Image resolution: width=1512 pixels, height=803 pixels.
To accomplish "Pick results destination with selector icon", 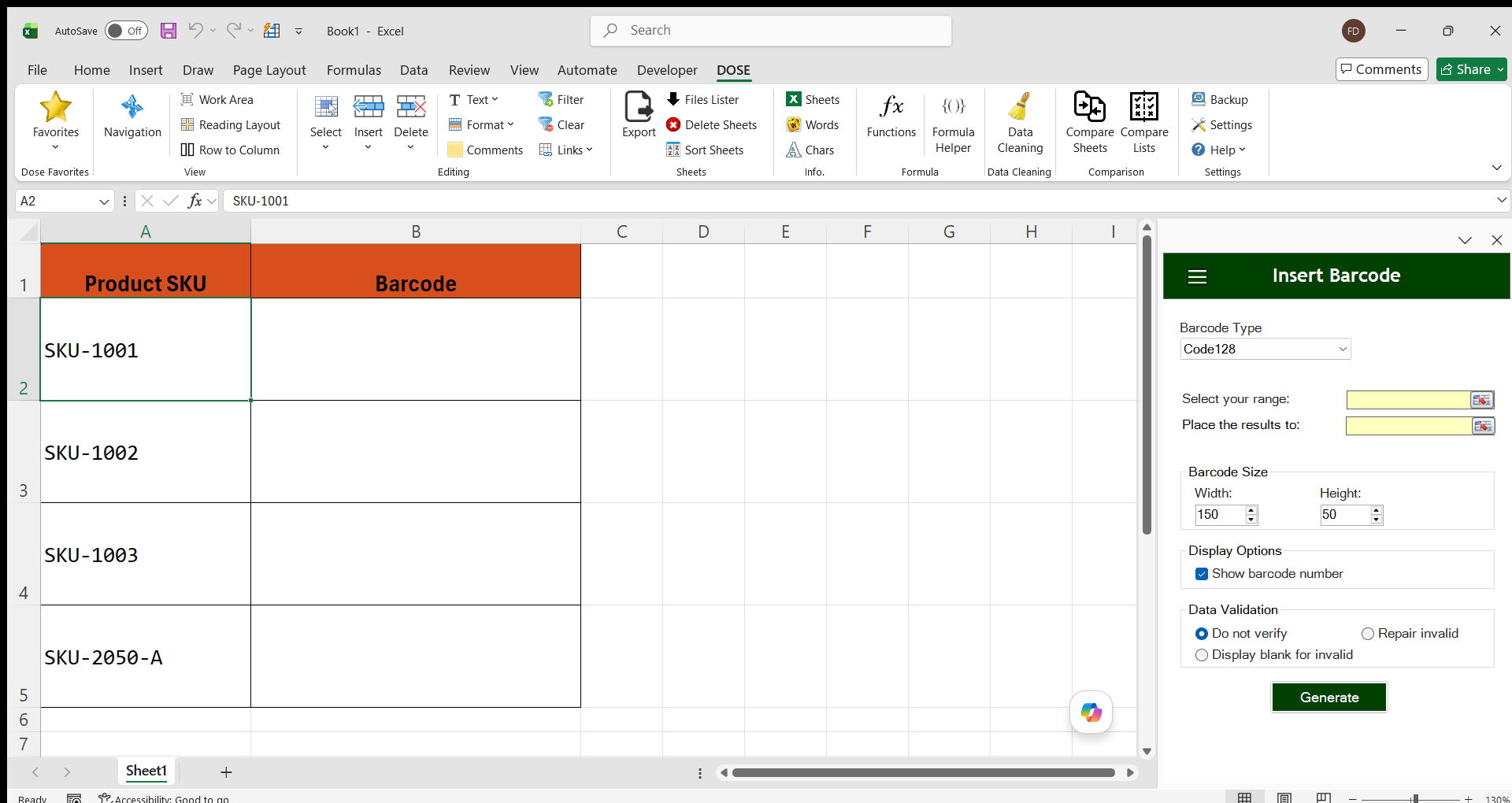I will pyautogui.click(x=1482, y=426).
